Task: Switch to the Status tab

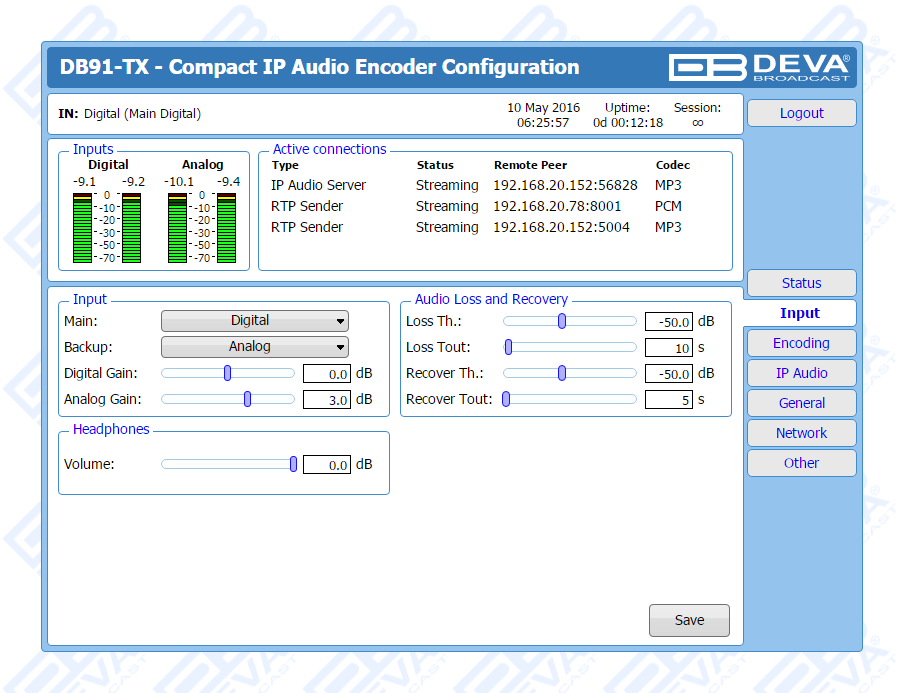Action: (x=801, y=283)
